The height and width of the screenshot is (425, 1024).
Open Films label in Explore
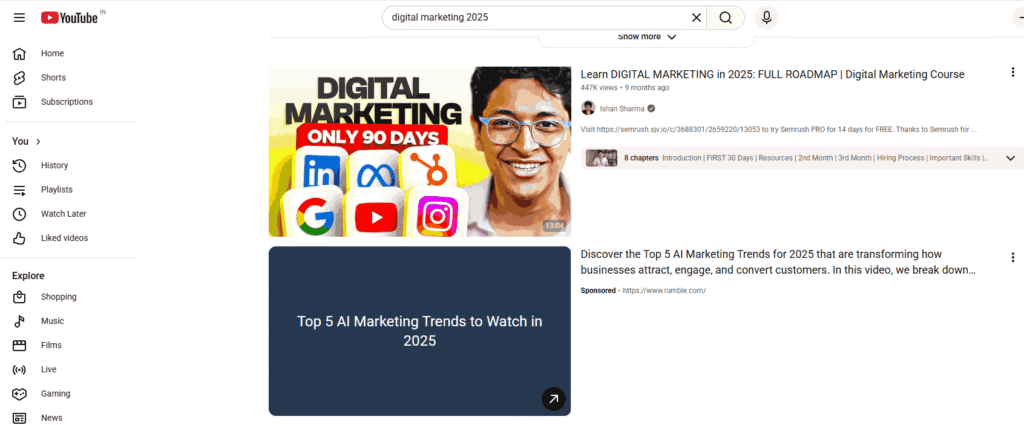(52, 345)
